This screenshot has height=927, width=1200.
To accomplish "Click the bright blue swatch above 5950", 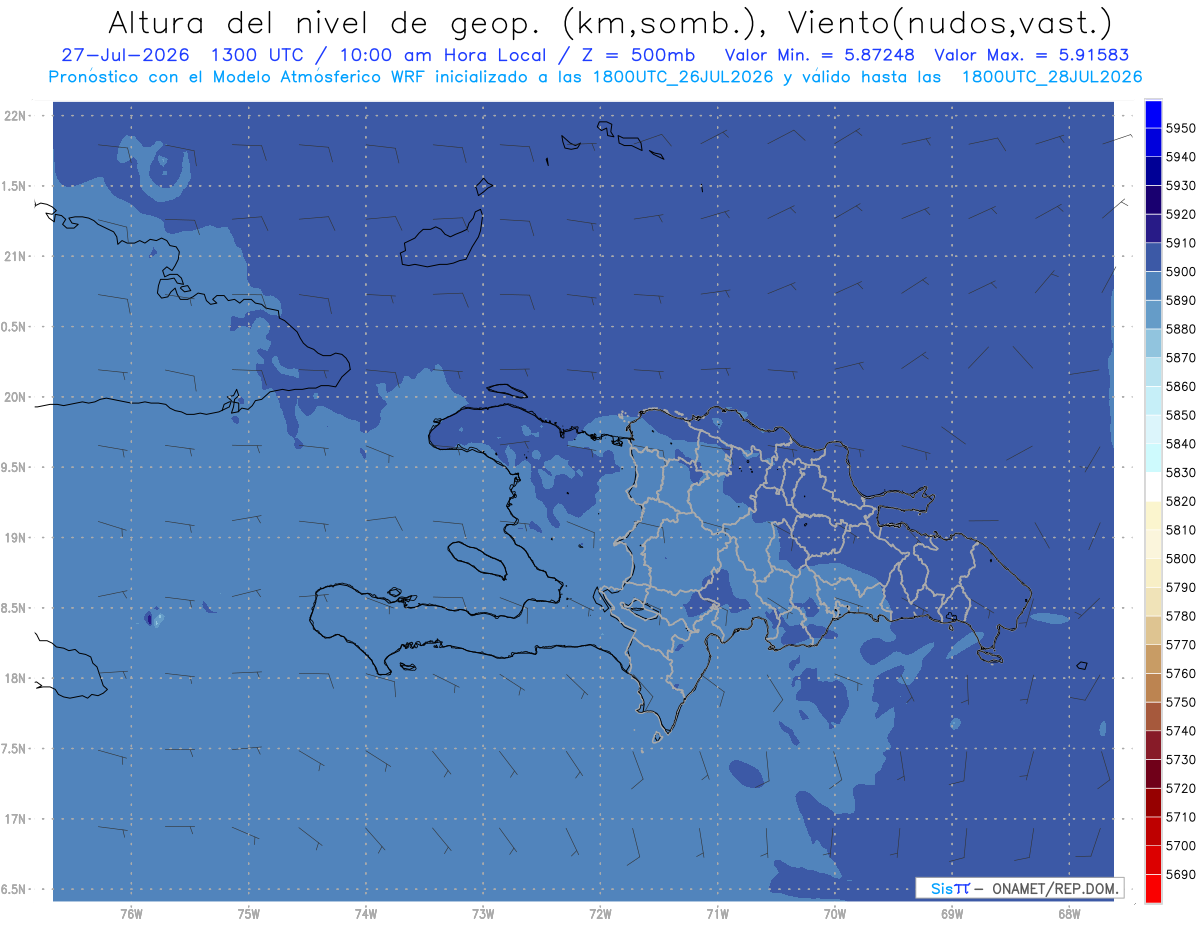I will [1153, 113].
